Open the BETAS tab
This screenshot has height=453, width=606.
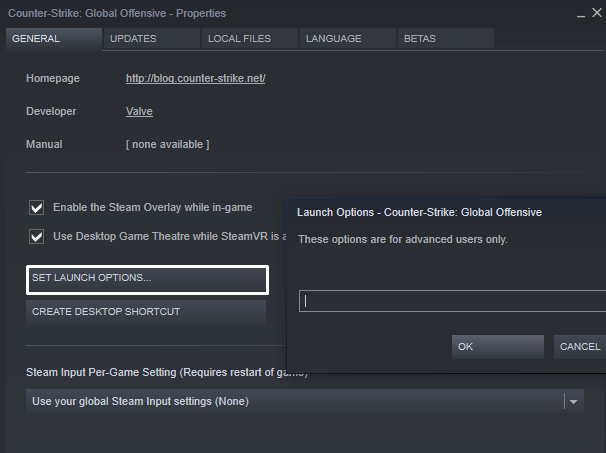[445, 39]
